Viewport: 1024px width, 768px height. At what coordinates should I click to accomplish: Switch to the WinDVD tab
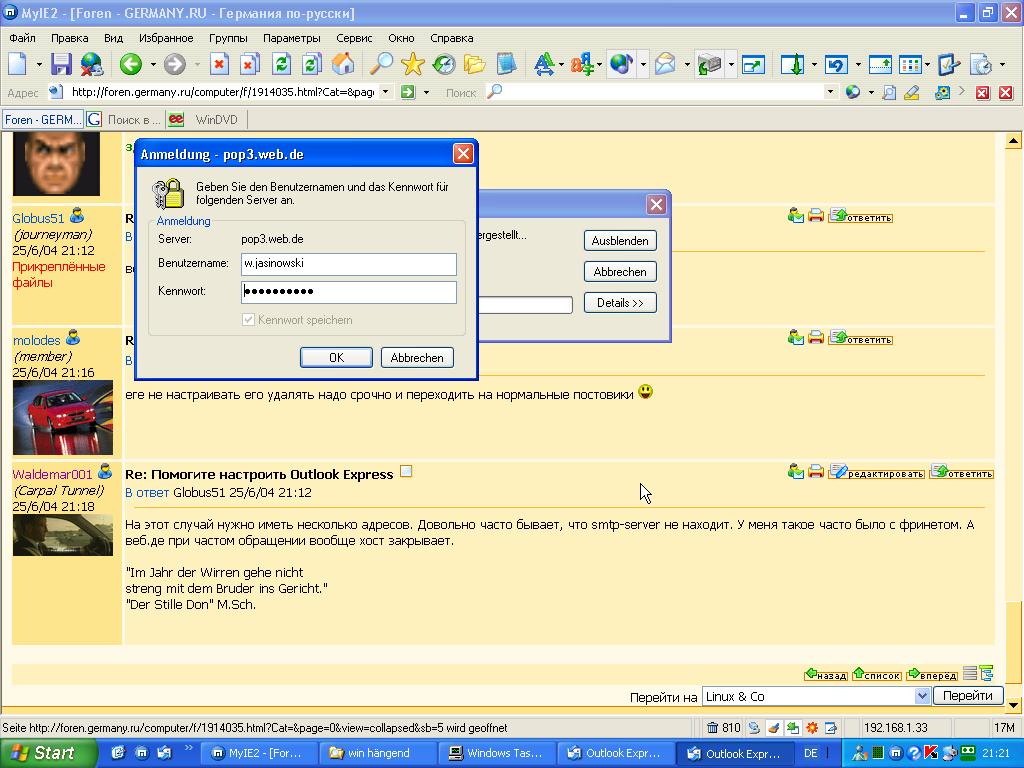(208, 120)
